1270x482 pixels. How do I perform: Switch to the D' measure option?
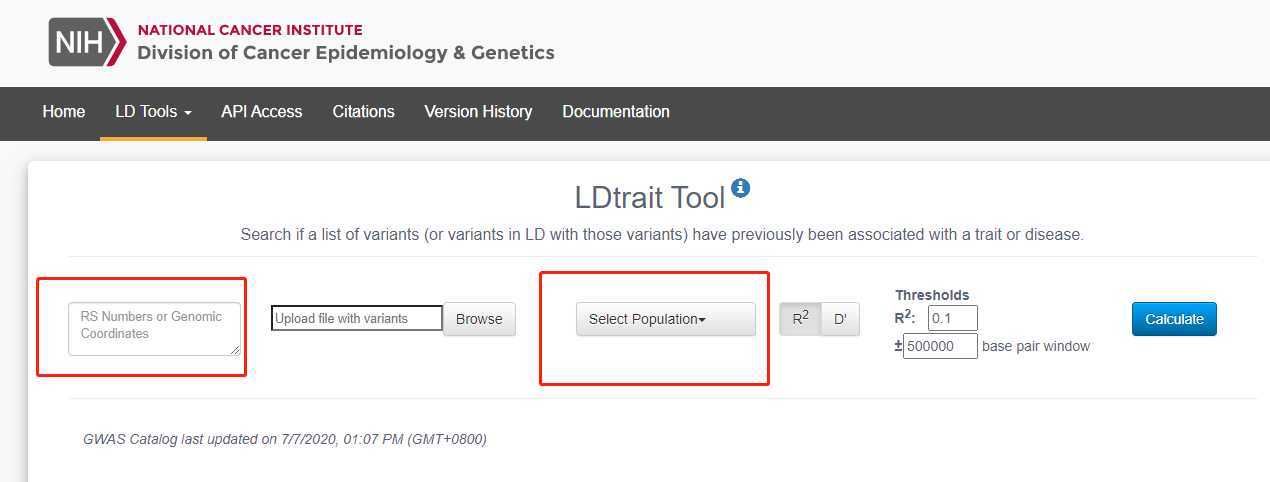(x=840, y=319)
